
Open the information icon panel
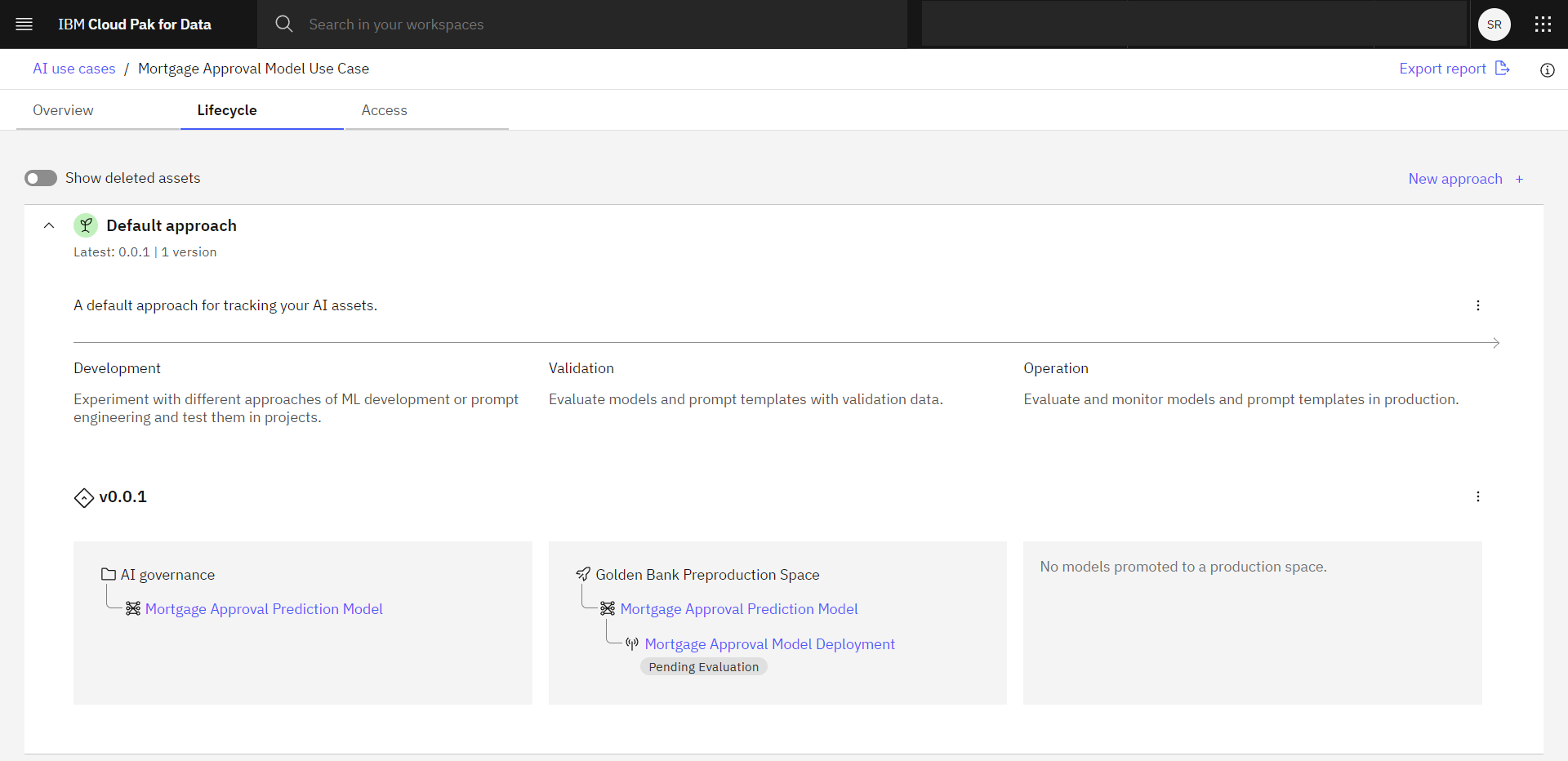[x=1547, y=70]
